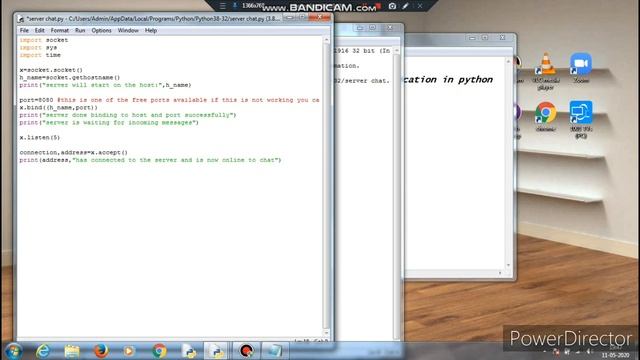Click right scroll arrow in notepad horizontal scrollbar

coord(500,273)
